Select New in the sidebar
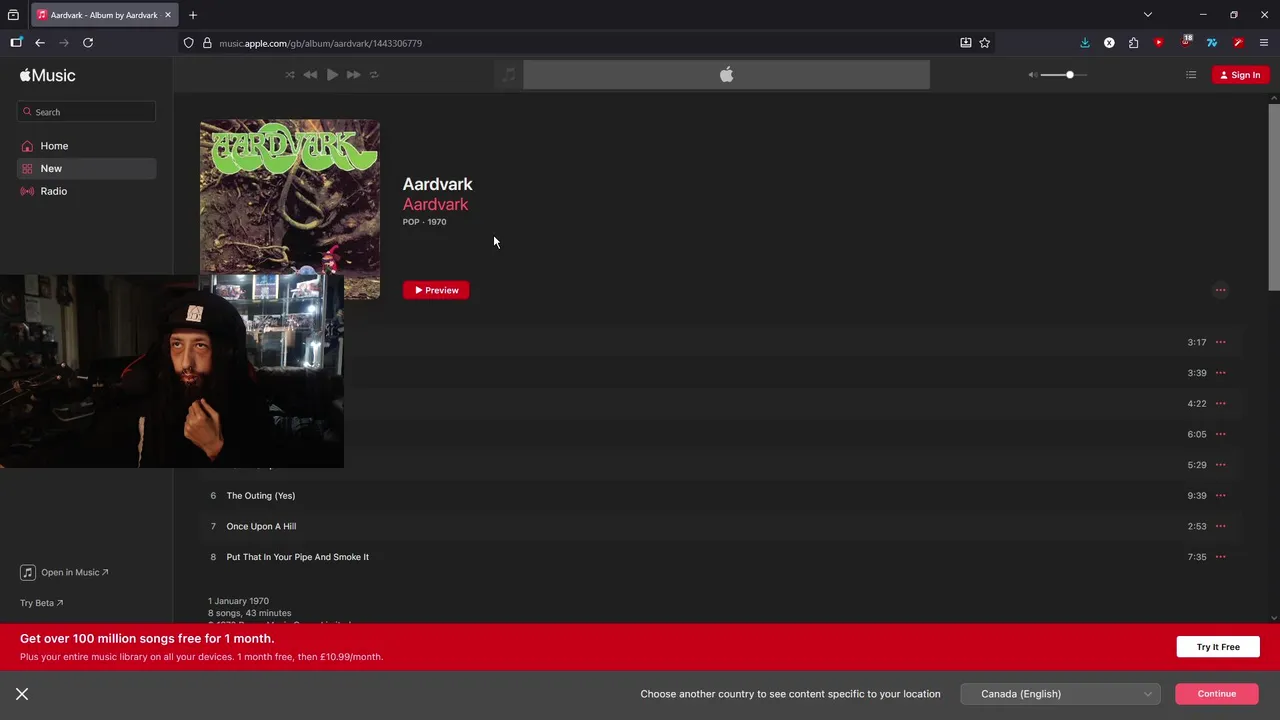 tap(86, 169)
